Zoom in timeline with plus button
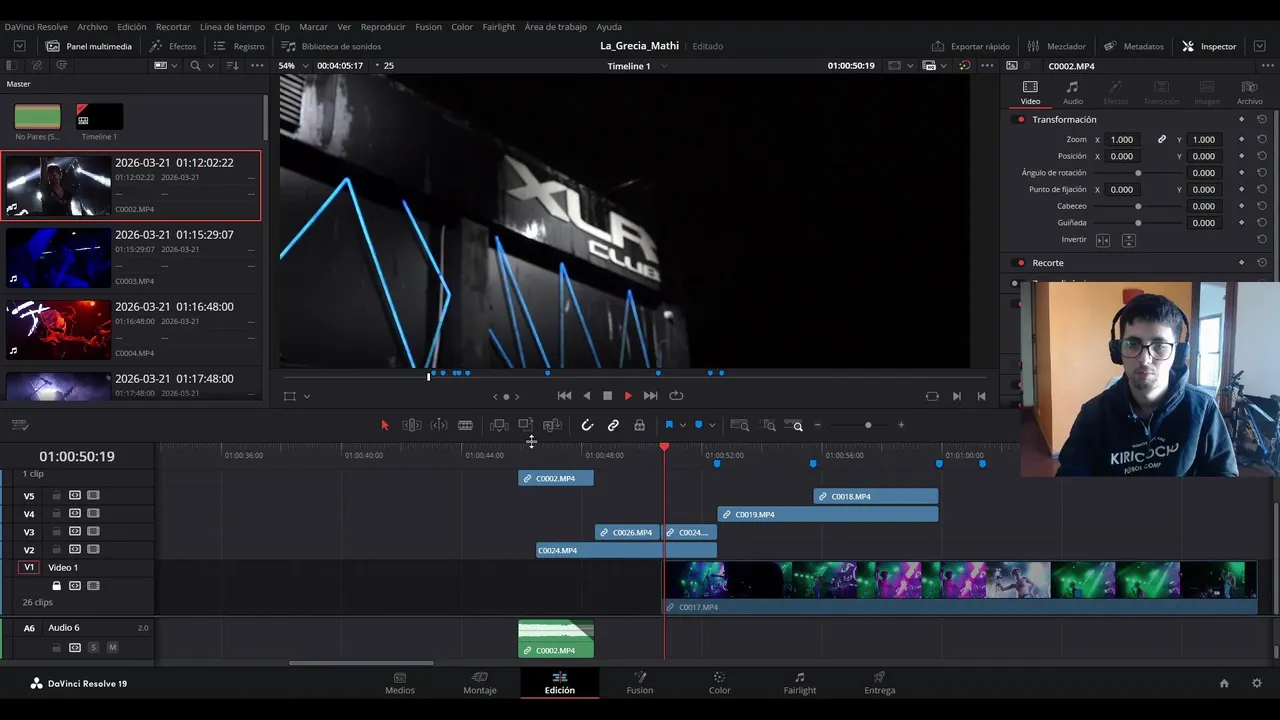Viewport: 1280px width, 720px height. pyautogui.click(x=901, y=425)
